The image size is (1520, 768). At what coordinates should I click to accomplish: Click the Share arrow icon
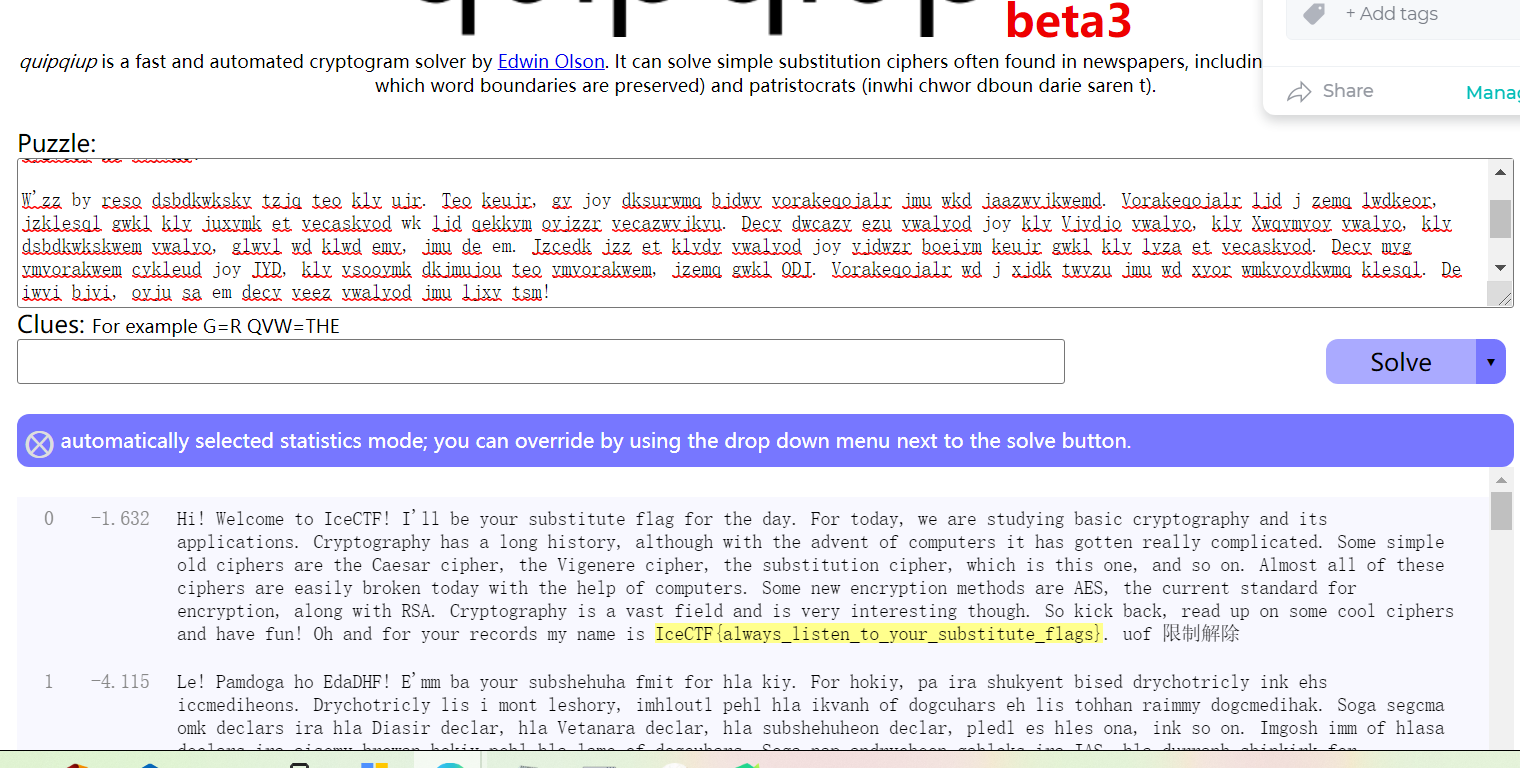(x=1299, y=92)
